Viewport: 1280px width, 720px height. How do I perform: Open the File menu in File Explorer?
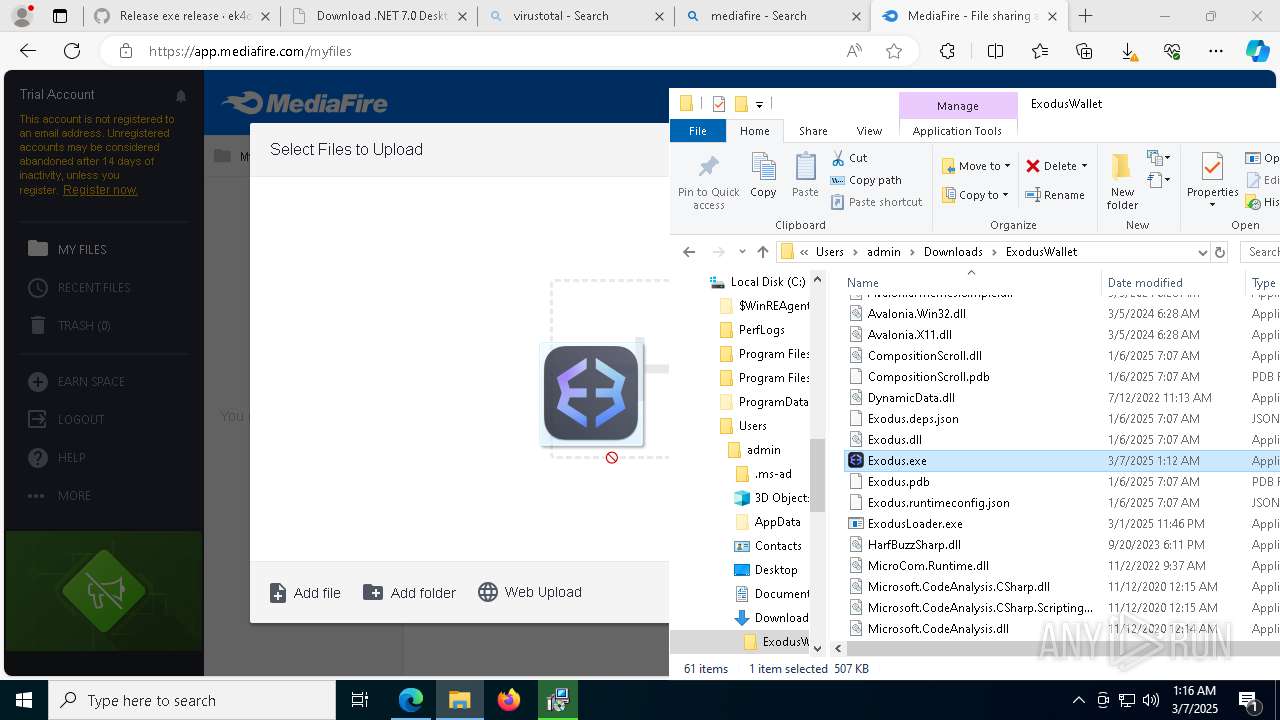(x=698, y=131)
